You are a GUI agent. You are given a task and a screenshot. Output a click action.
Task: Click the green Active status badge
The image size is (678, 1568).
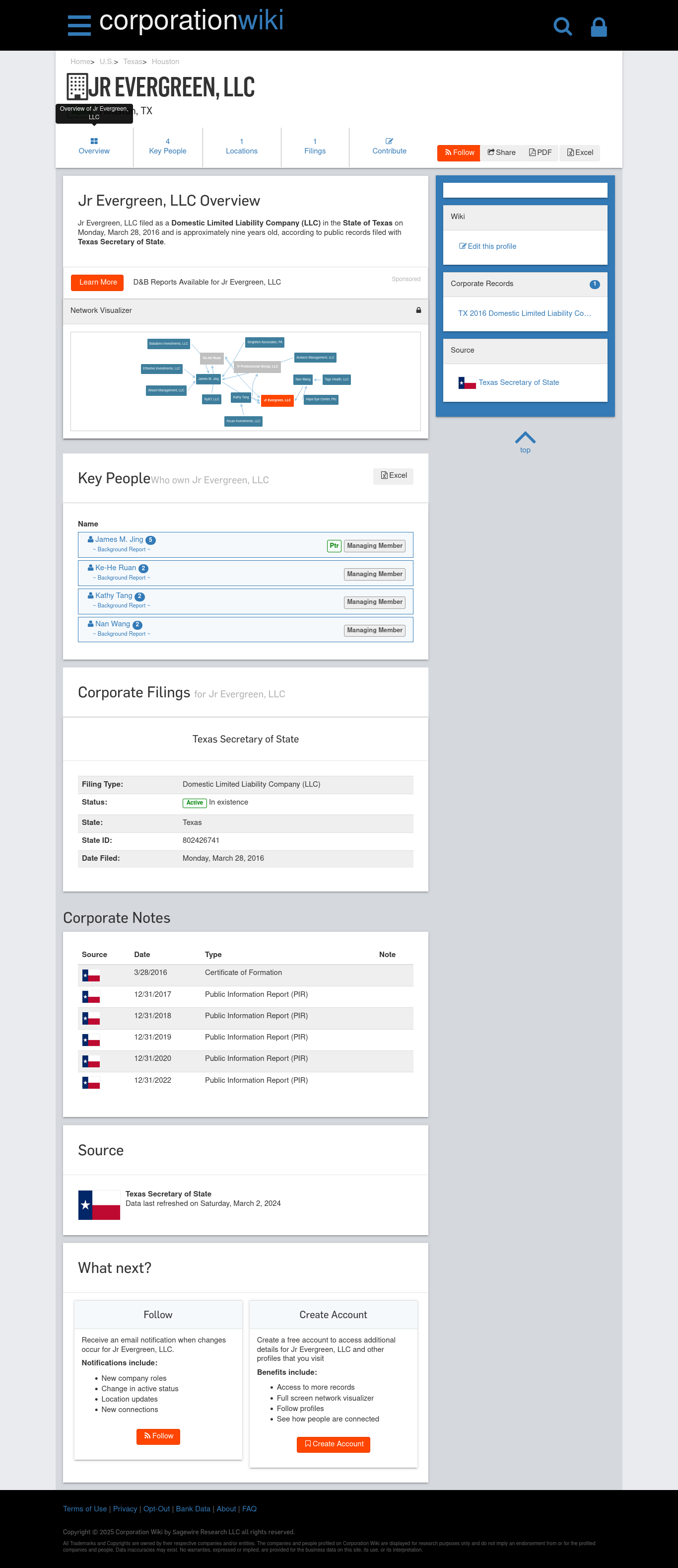(x=195, y=804)
